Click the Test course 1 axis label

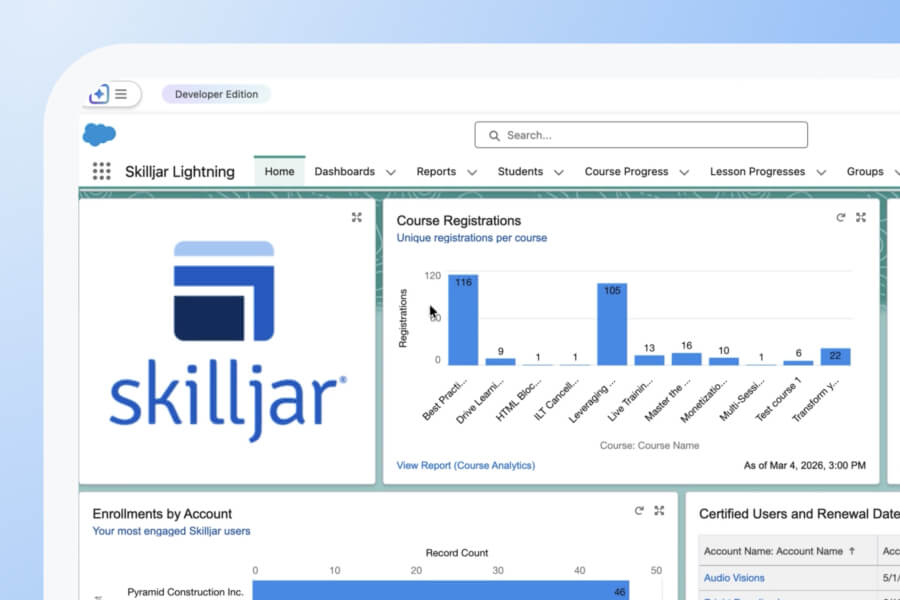[778, 399]
